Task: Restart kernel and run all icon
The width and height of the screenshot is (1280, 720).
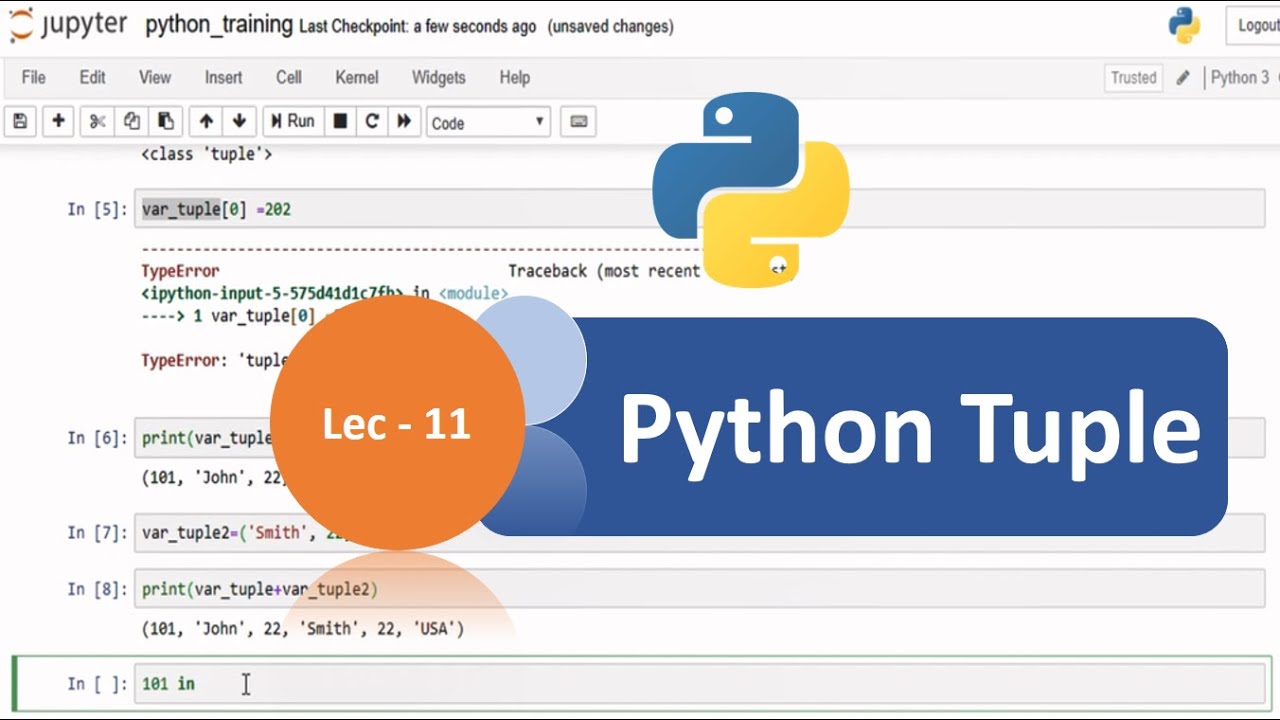Action: point(404,121)
